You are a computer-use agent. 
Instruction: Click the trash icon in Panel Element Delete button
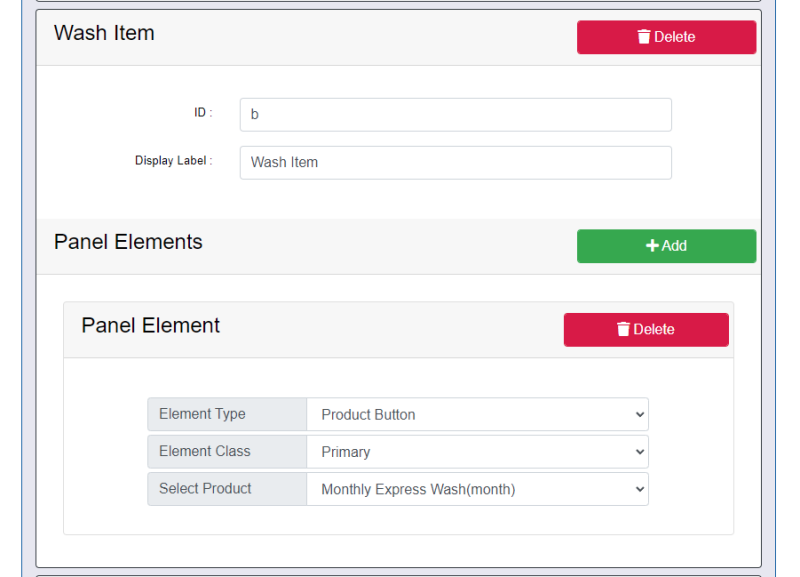[623, 330]
